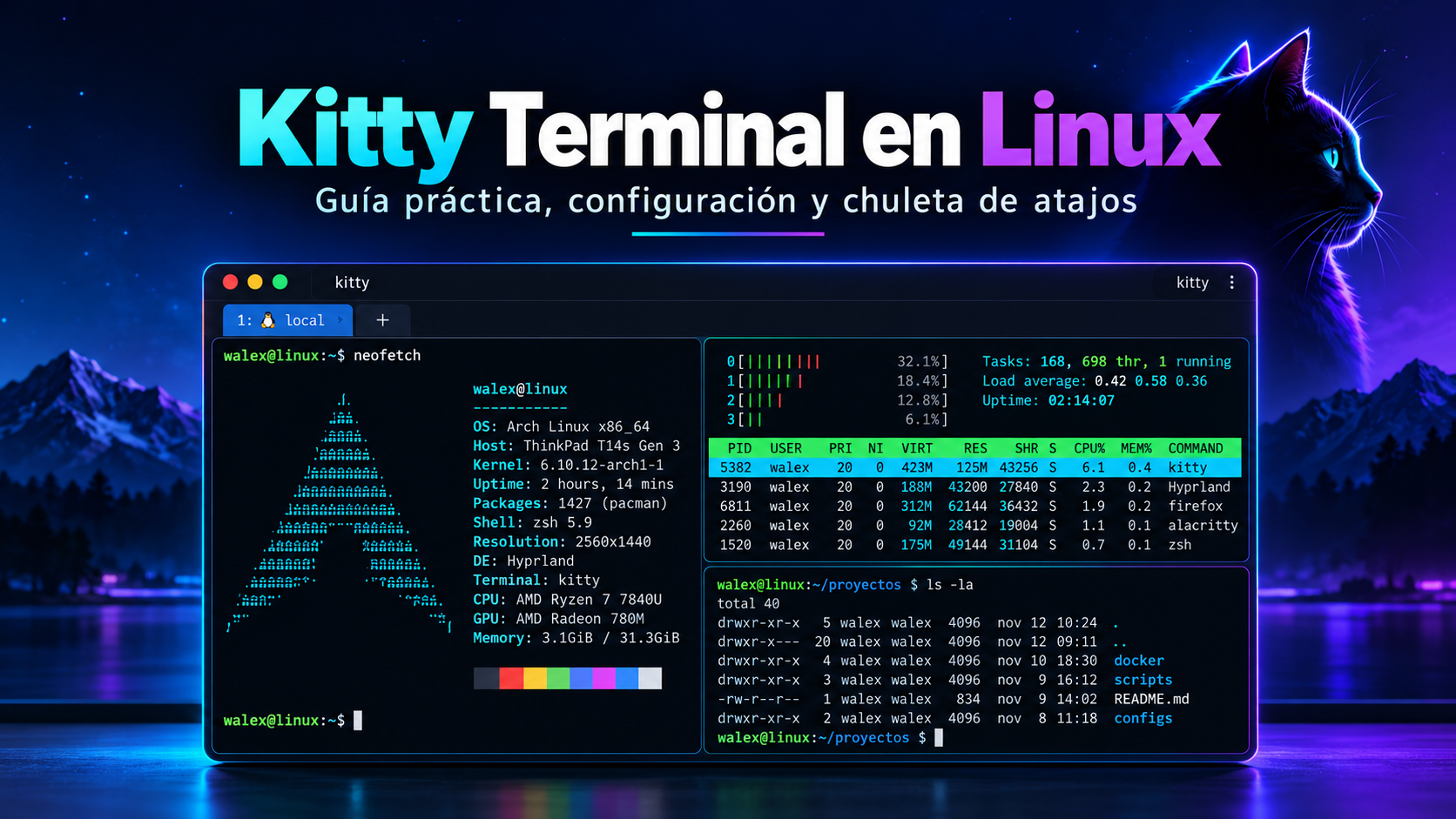This screenshot has width=1456, height=819.
Task: Place cursor at the bottom "walex@linux:~$" prompt
Action: (x=293, y=721)
